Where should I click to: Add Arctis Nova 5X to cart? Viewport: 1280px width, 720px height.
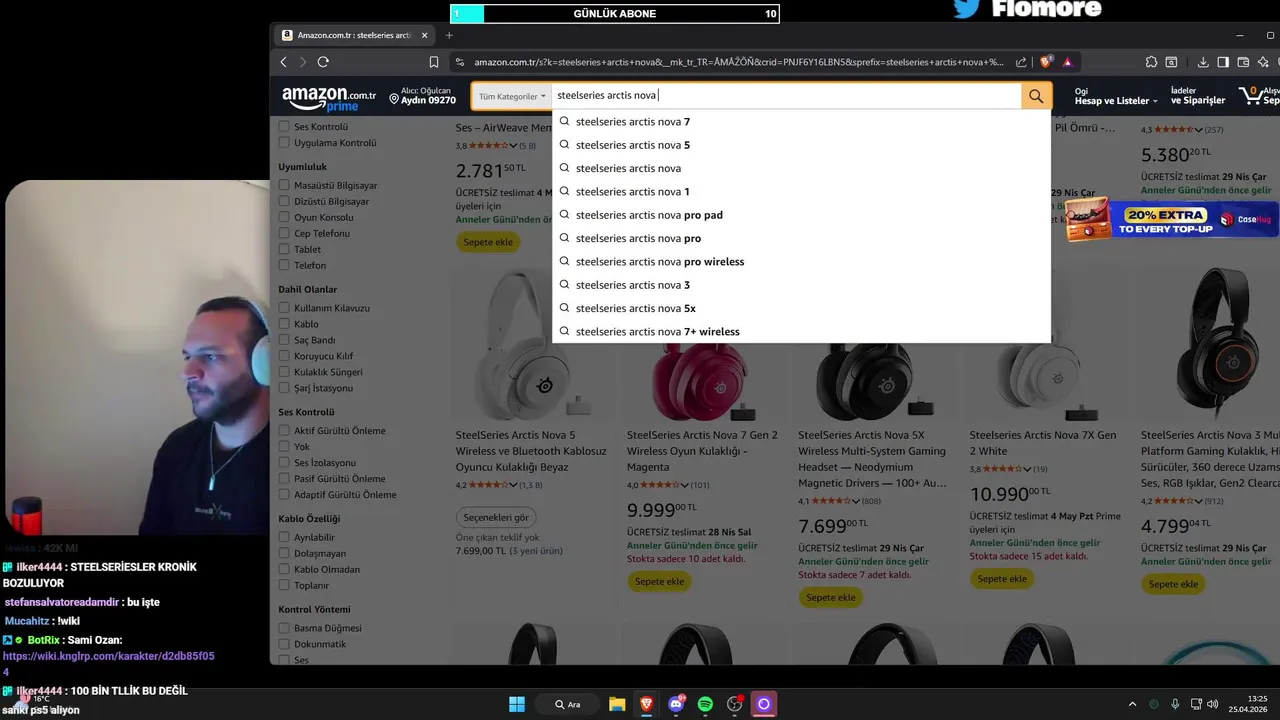point(831,597)
